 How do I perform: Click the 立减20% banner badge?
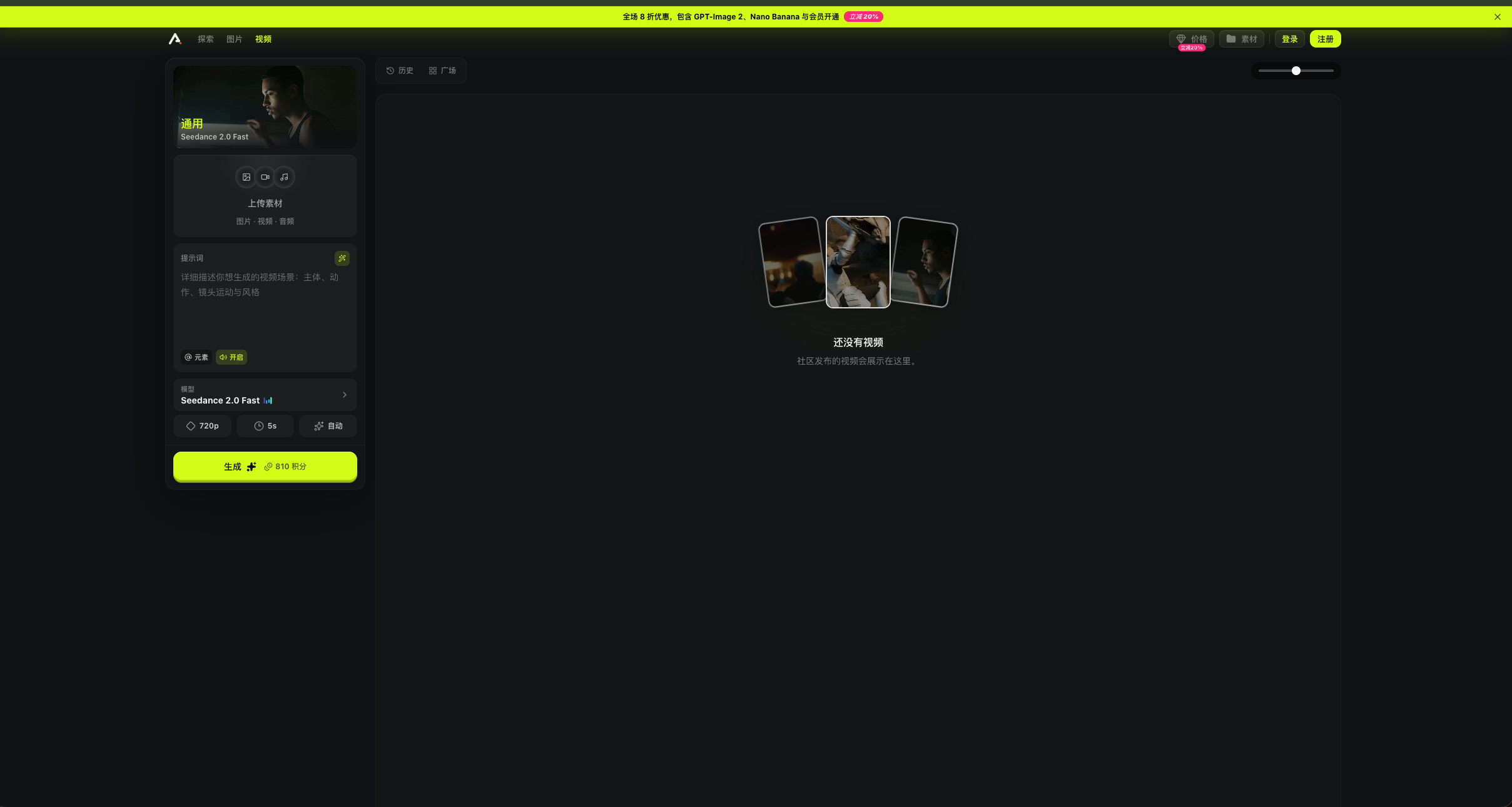point(863,17)
